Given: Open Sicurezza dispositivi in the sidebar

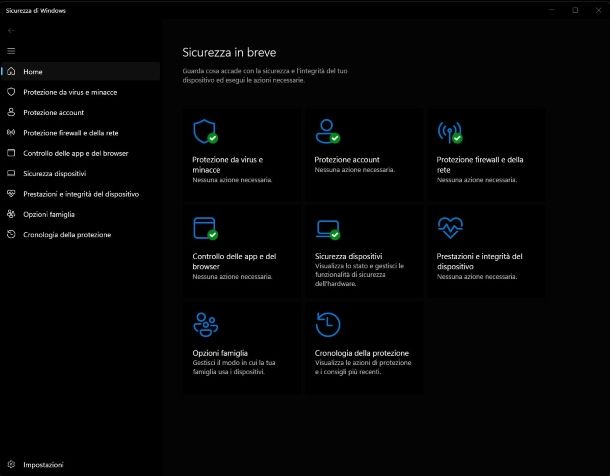Looking at the screenshot, I should pyautogui.click(x=81, y=173).
